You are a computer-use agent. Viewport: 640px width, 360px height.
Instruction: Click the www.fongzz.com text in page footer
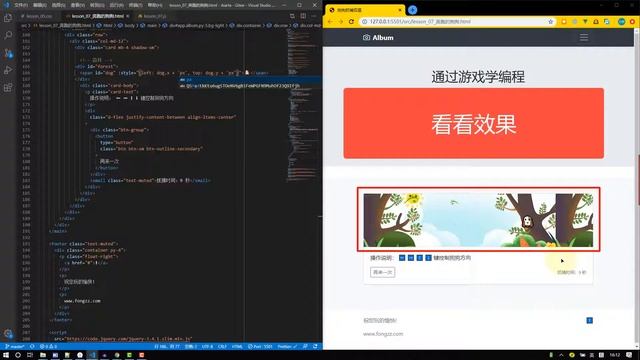[x=383, y=334]
